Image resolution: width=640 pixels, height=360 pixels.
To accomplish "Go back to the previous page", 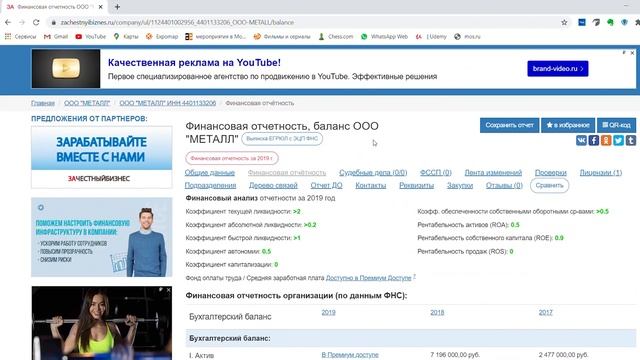I will coord(8,22).
